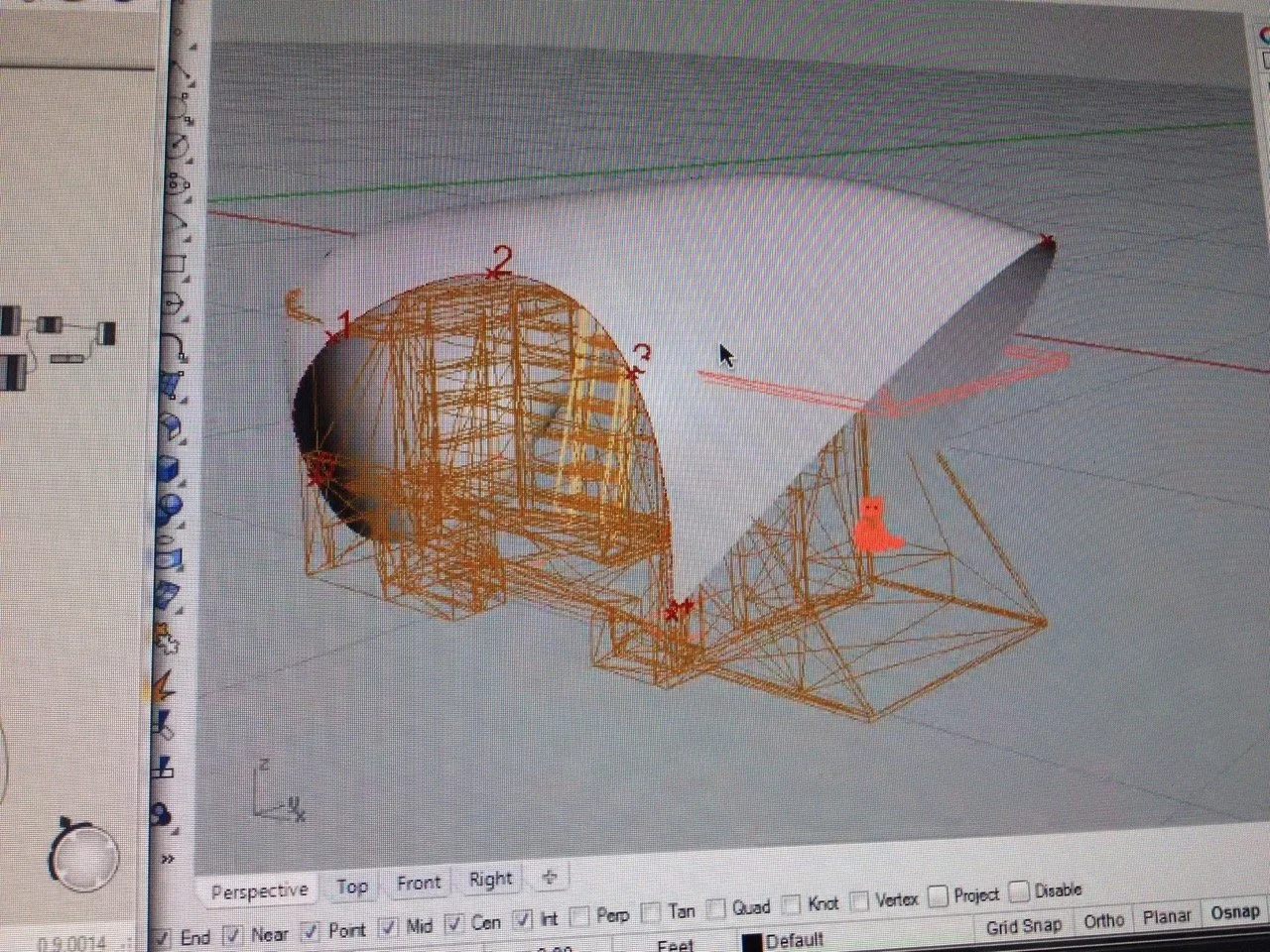
Task: Select the cylinder-shaped solid tool icon
Action: [x=168, y=550]
